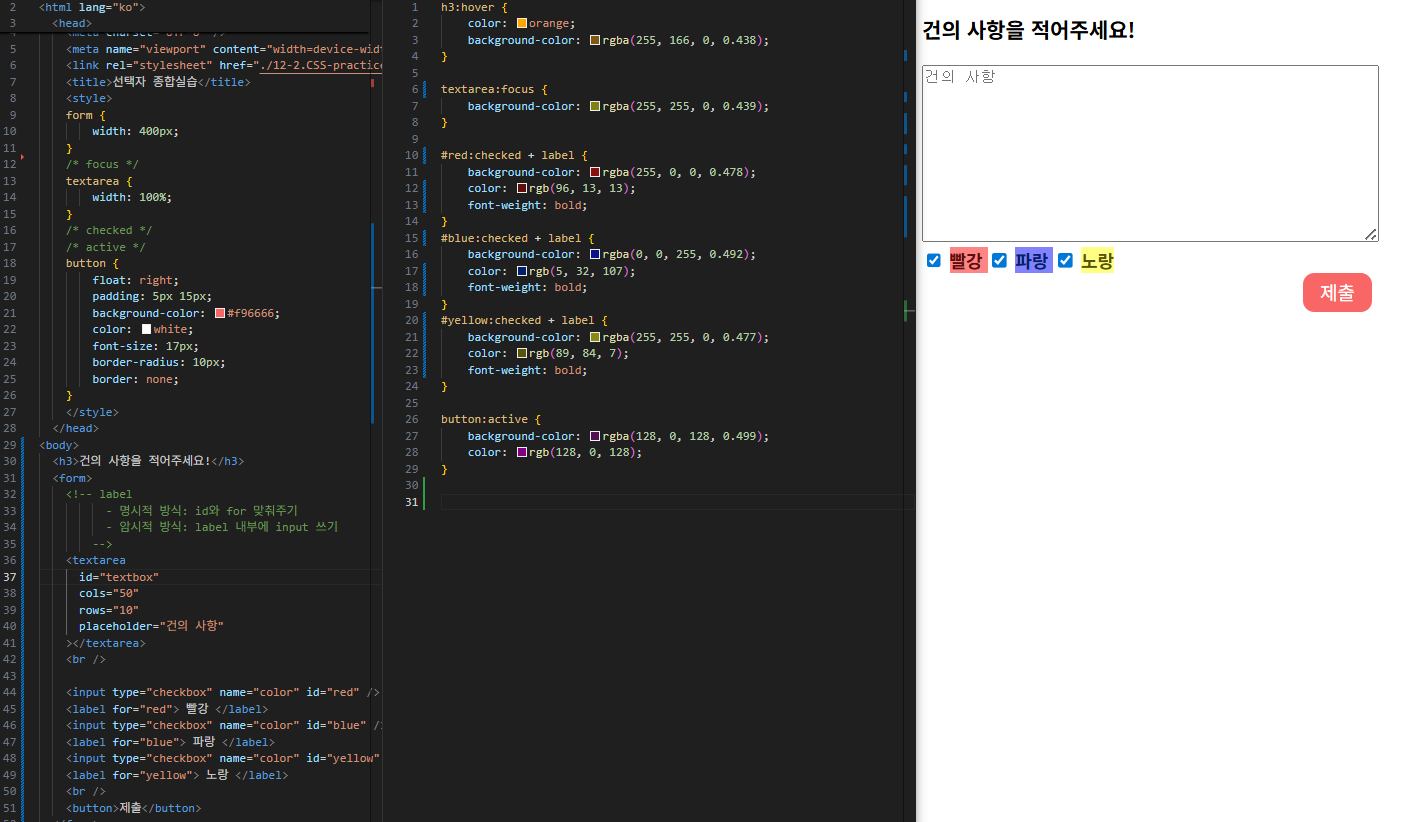Viewport: 1410px width, 822px height.
Task: Uncheck the checkbox next to 파랑
Action: pos(999,260)
